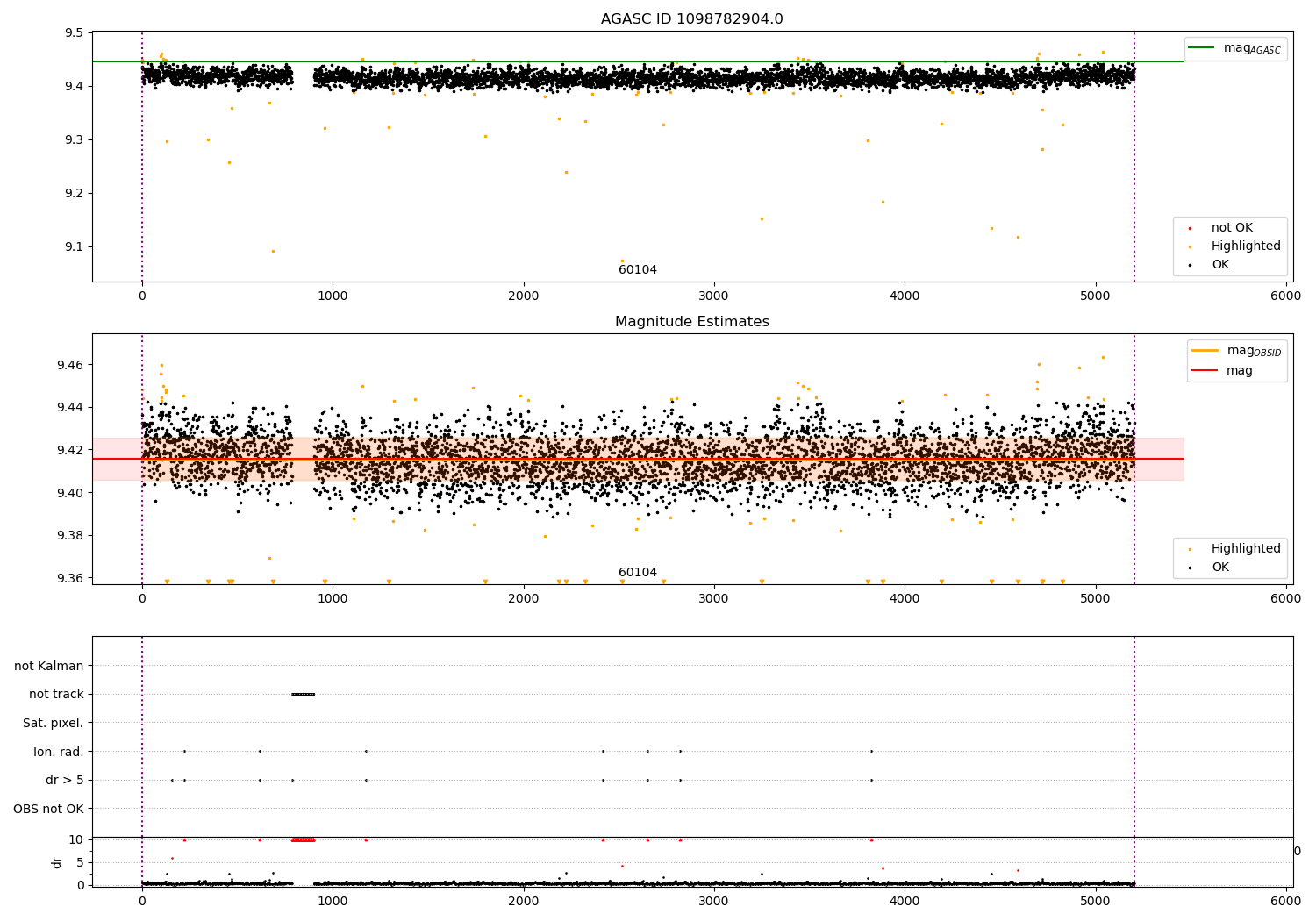Click the 9.40 y-axis tick label
The height and width of the screenshot is (921, 1316).
pyautogui.click(x=71, y=493)
